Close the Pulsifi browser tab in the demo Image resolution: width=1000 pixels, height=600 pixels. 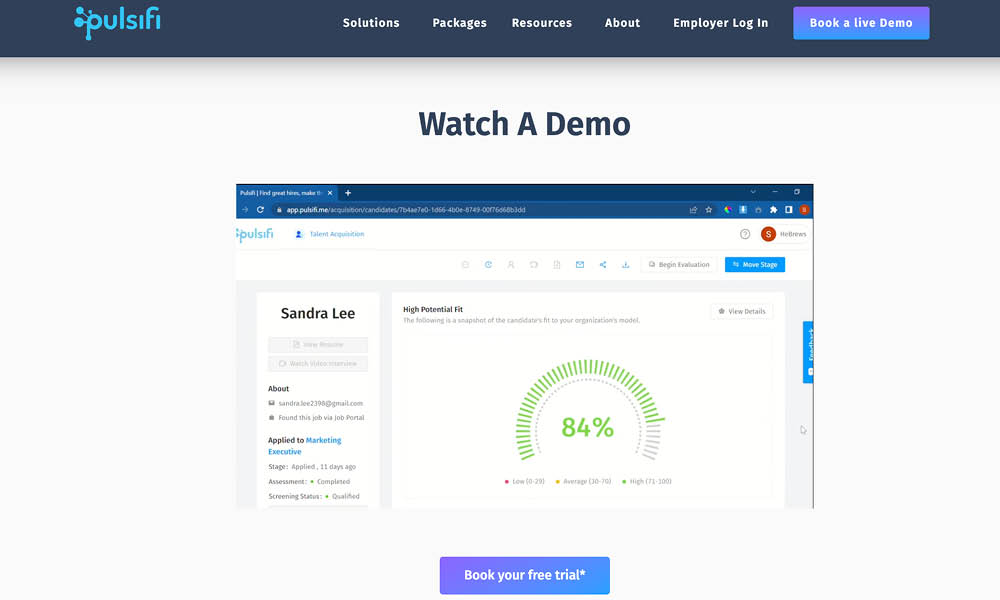[330, 193]
